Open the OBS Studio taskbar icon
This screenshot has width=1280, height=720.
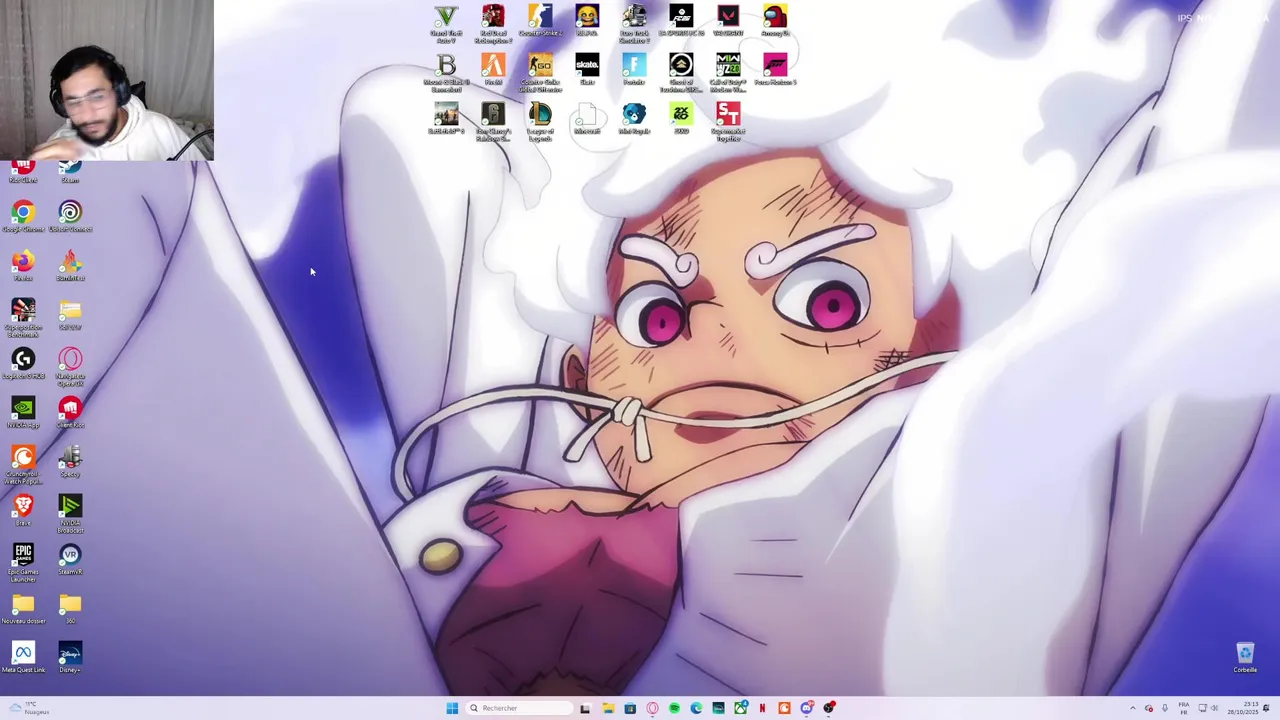pyautogui.click(x=829, y=708)
